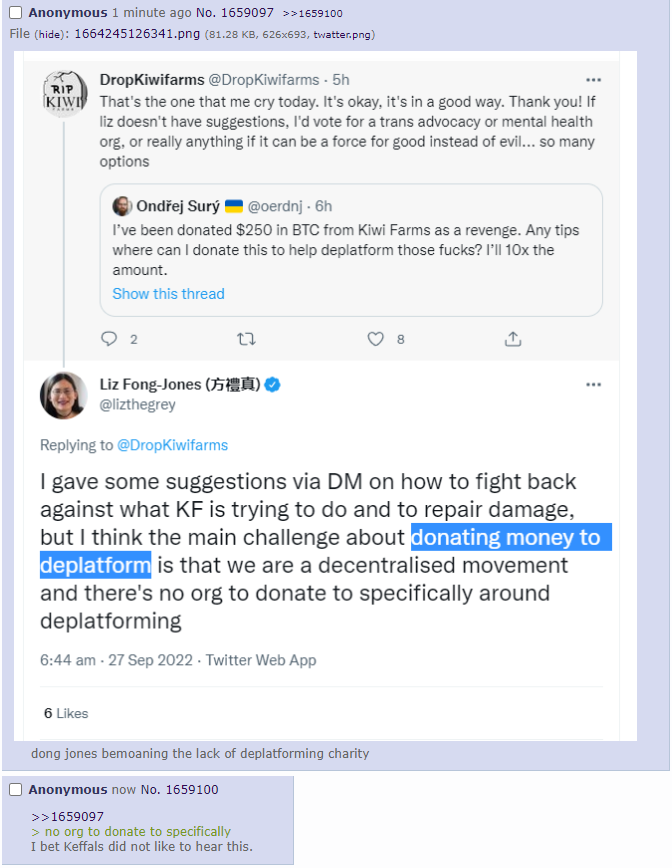Click the @DropKiwifarms mention in Replying to
This screenshot has height=868, width=672.
point(172,445)
